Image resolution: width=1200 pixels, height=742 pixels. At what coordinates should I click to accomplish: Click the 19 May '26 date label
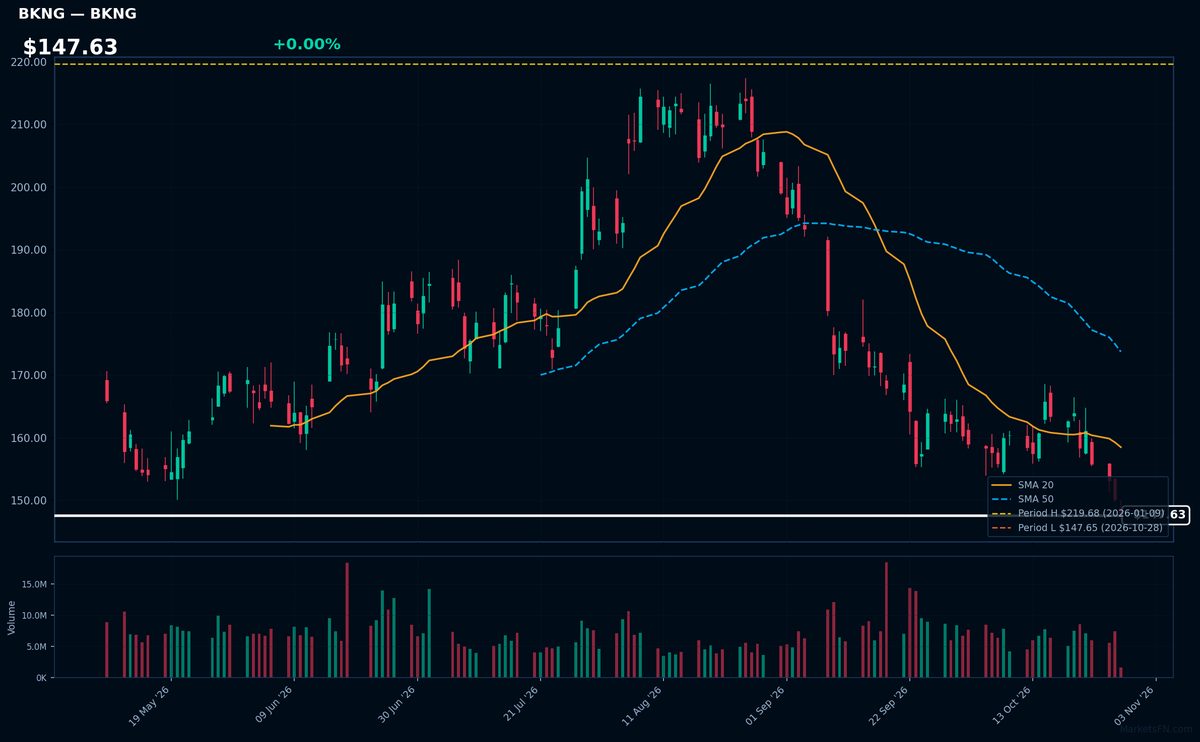click(x=150, y=706)
